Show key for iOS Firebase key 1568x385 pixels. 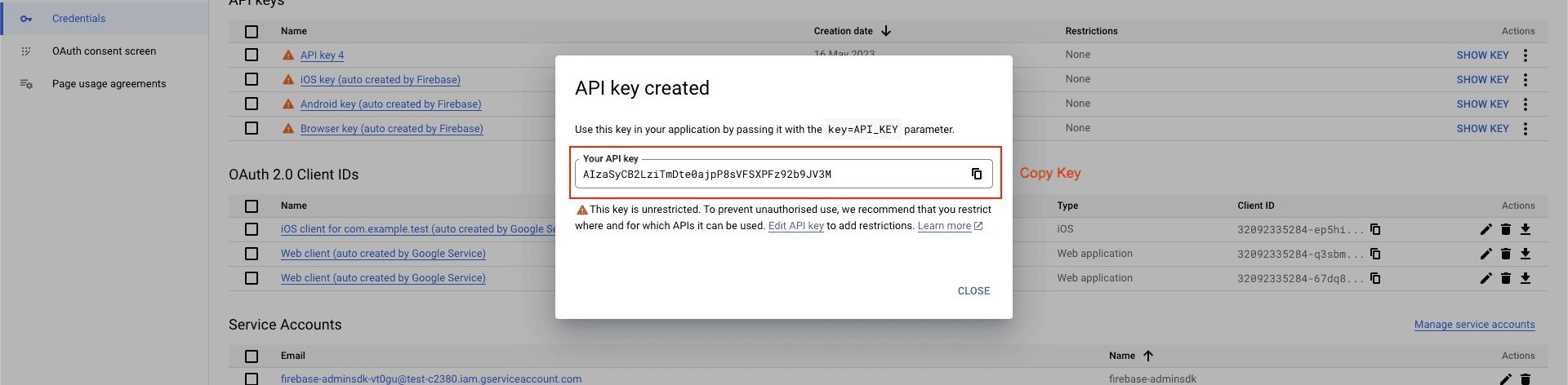1482,80
